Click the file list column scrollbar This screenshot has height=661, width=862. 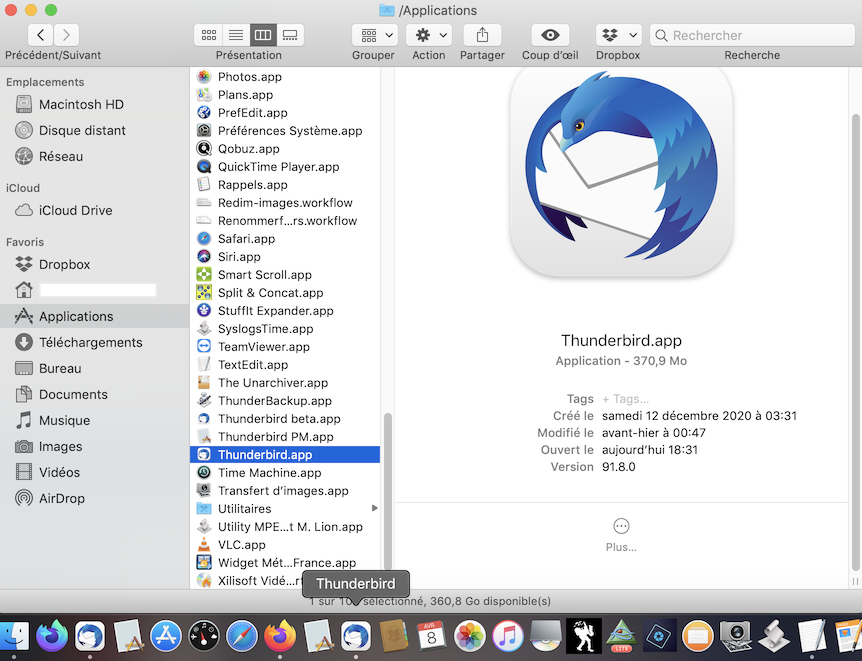[x=388, y=492]
